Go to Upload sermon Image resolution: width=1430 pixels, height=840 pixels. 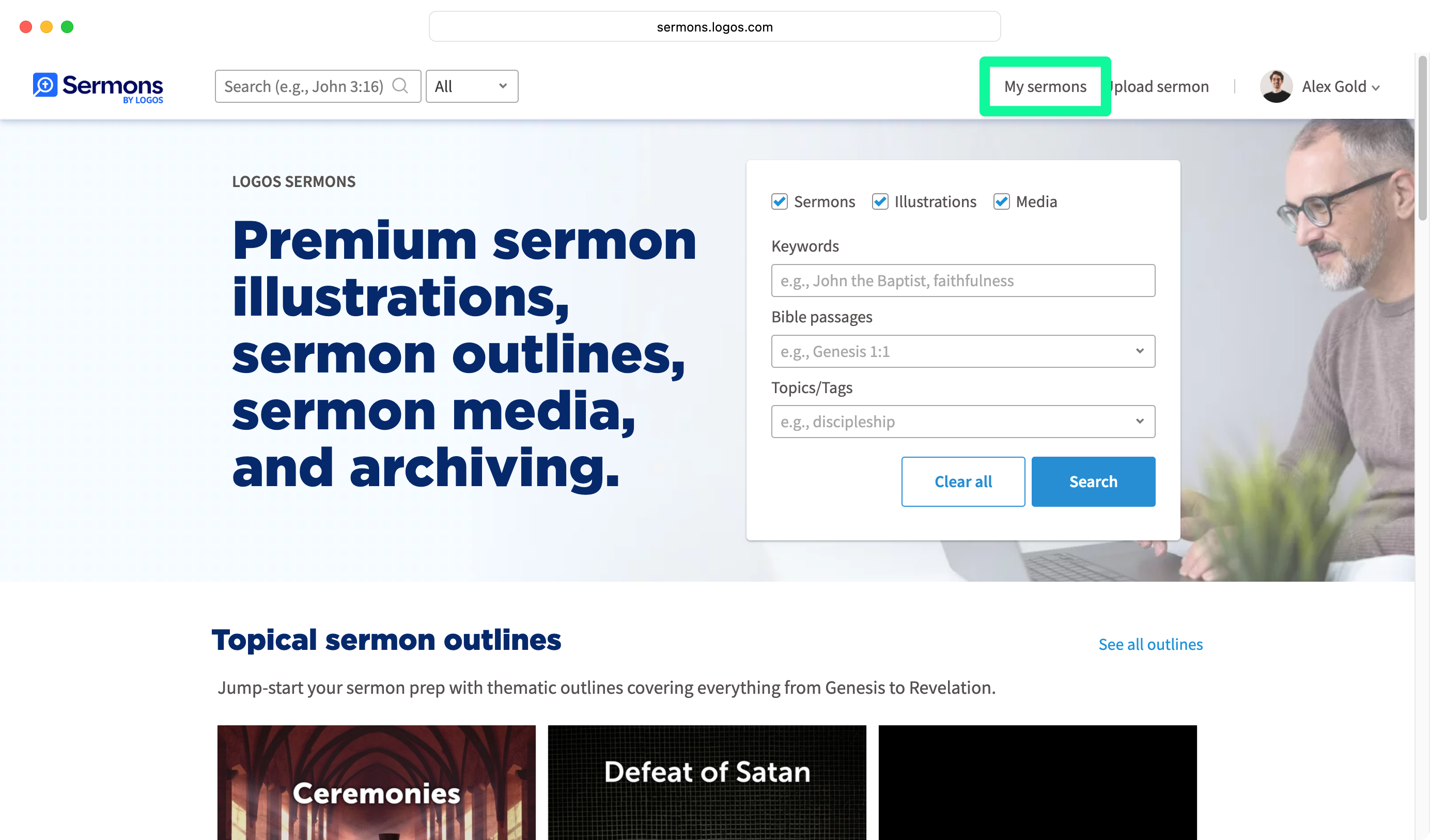tap(1160, 86)
